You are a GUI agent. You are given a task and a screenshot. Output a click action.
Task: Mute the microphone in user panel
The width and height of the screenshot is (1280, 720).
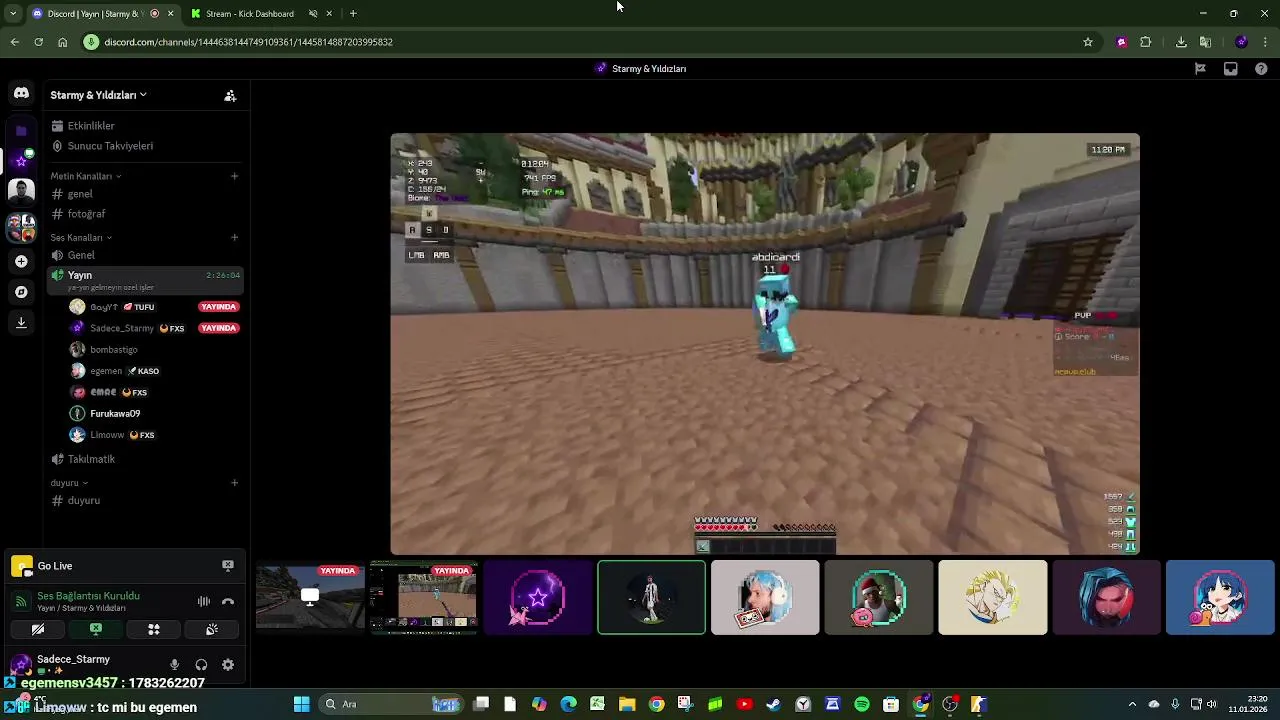point(174,665)
